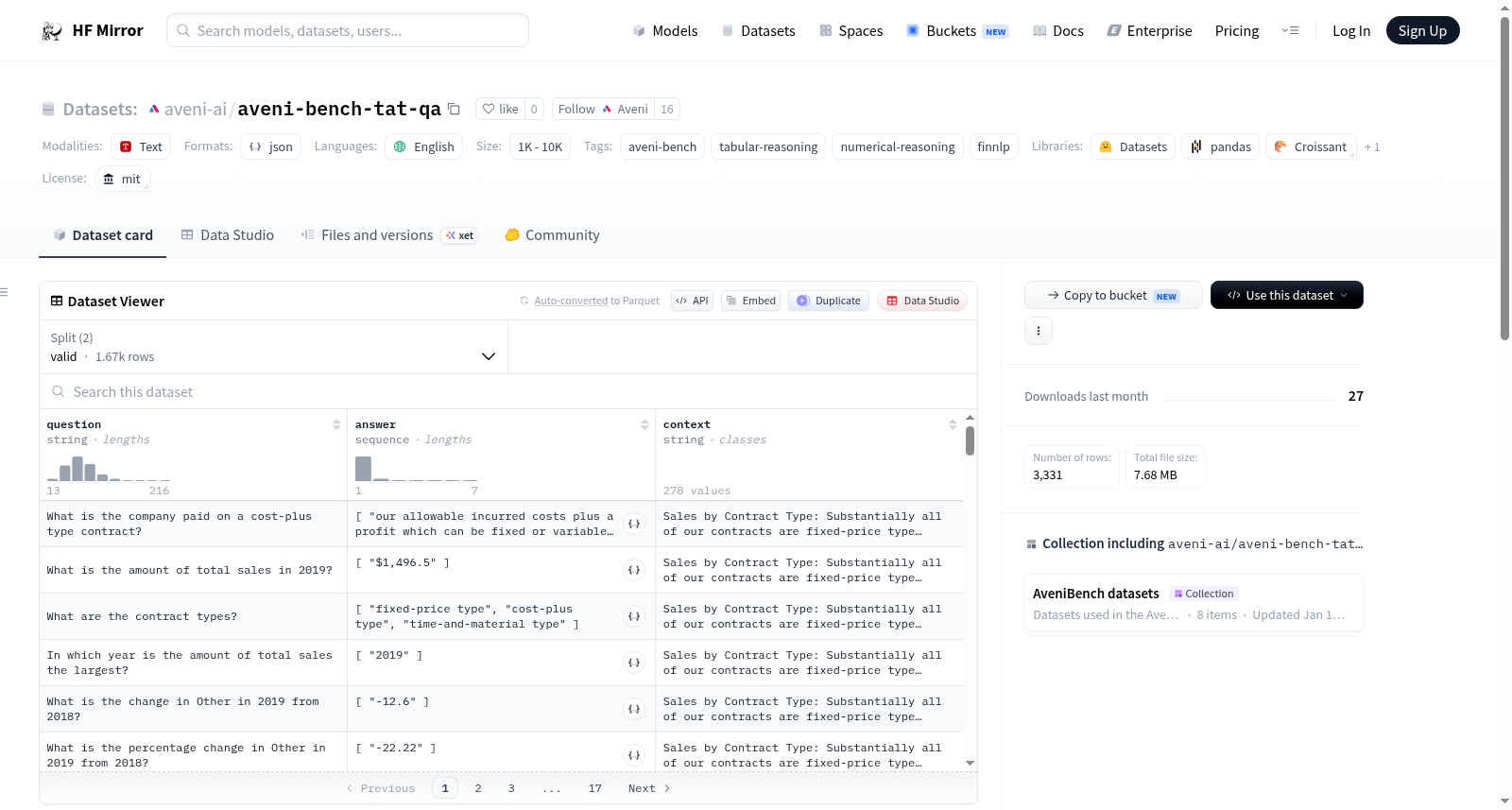Image resolution: width=1512 pixels, height=810 pixels.
Task: Open Enterprise in the top navigation
Action: (x=1150, y=31)
